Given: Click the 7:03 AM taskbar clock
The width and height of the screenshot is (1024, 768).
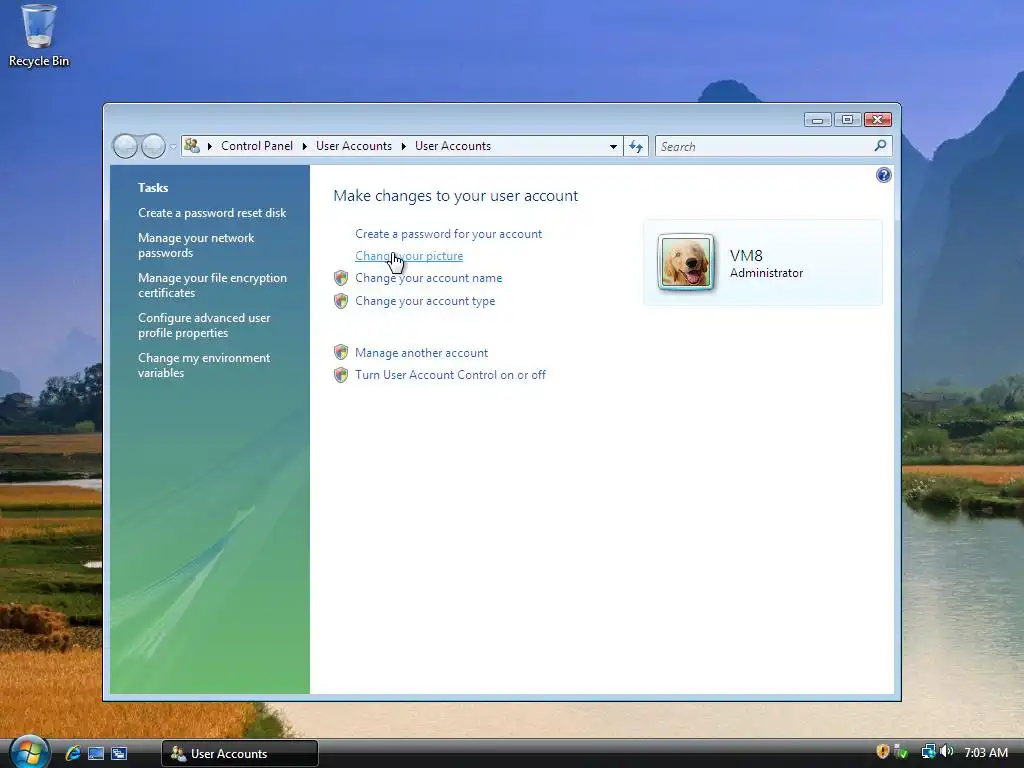Looking at the screenshot, I should pyautogui.click(x=986, y=752).
